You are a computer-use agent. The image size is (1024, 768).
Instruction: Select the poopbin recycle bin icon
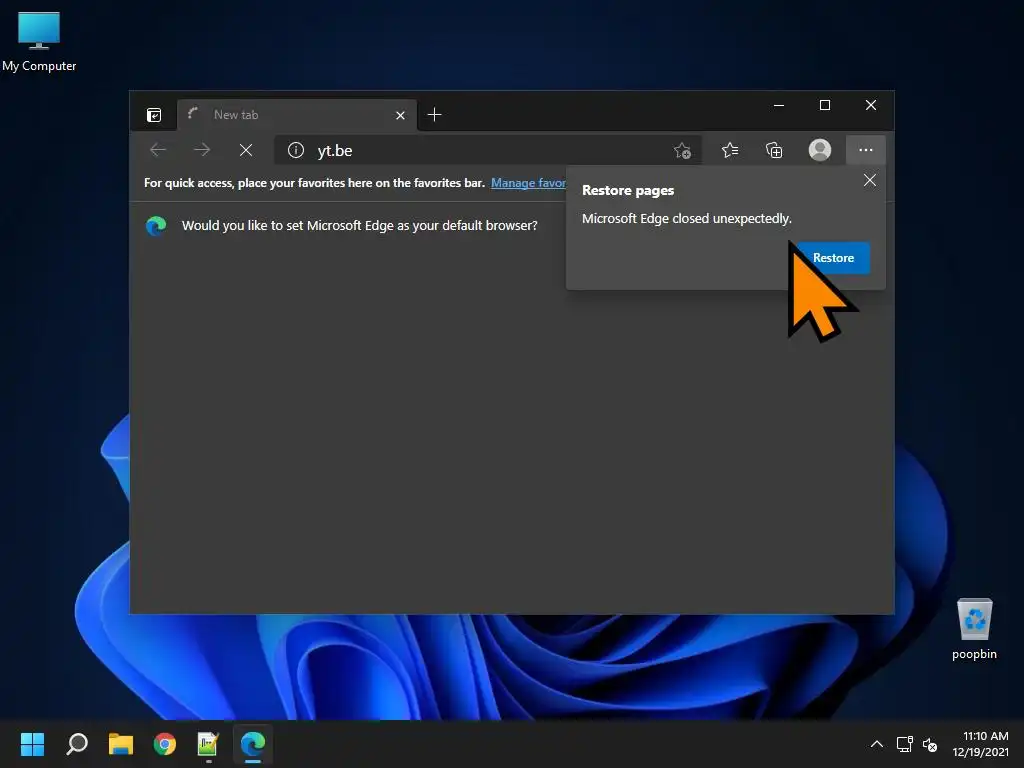974,629
